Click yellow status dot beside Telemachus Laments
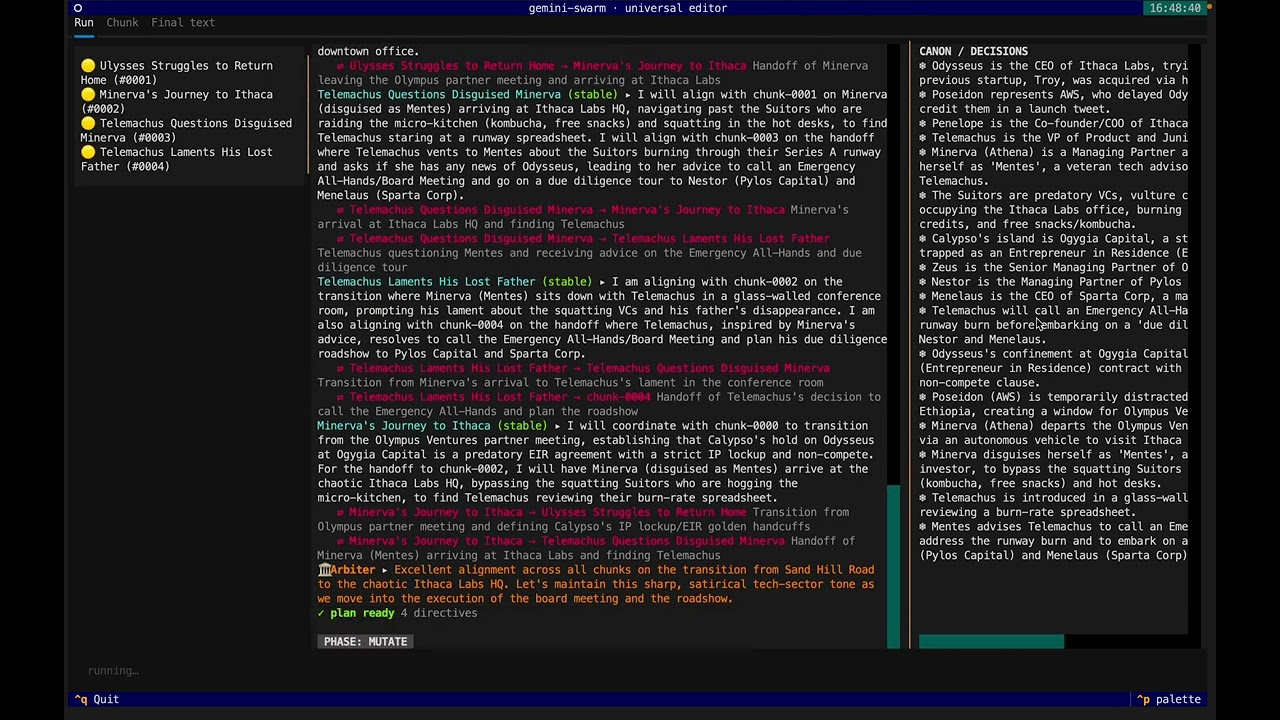The width and height of the screenshot is (1280, 720). pyautogui.click(x=88, y=153)
